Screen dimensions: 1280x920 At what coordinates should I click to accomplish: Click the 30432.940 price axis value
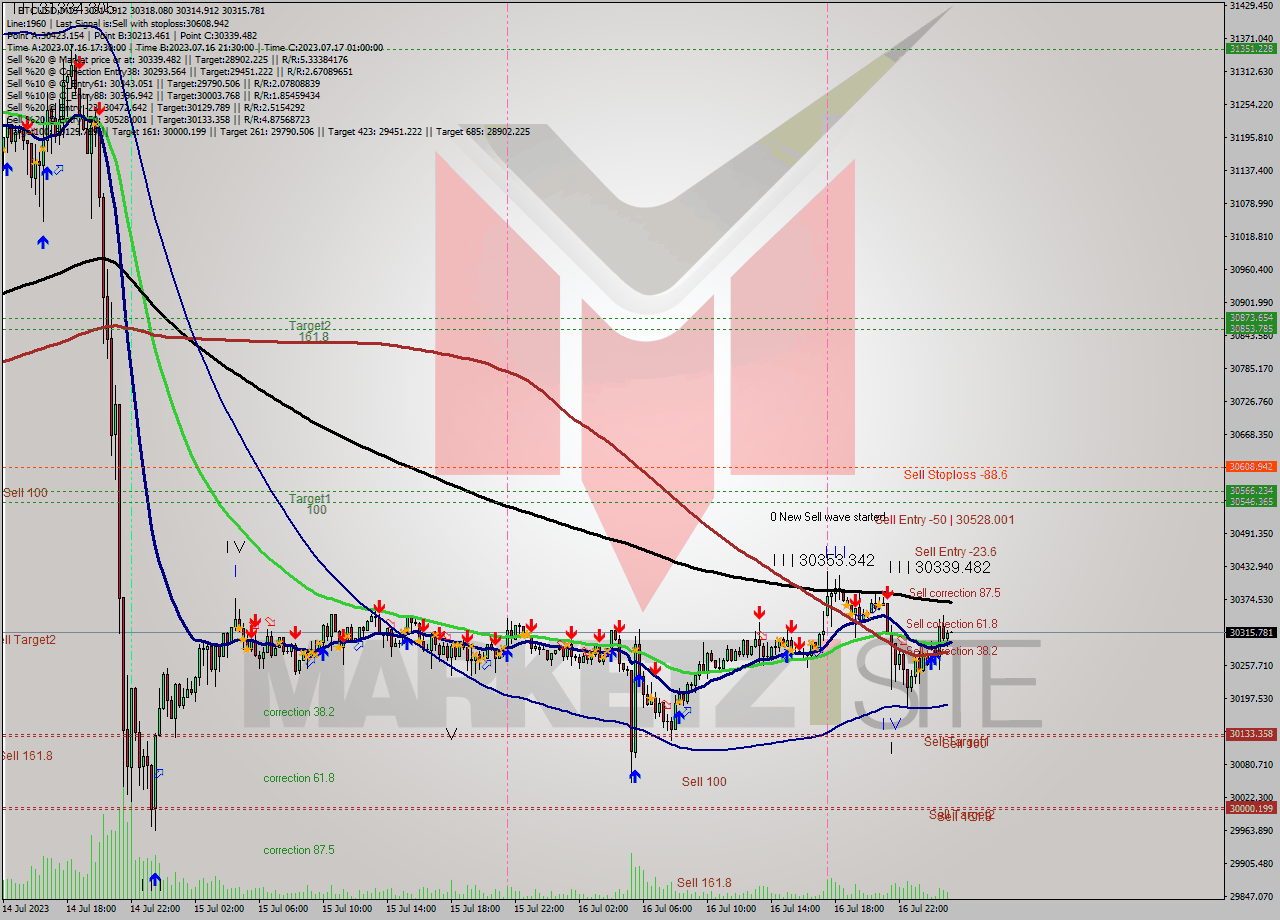[x=1250, y=566]
